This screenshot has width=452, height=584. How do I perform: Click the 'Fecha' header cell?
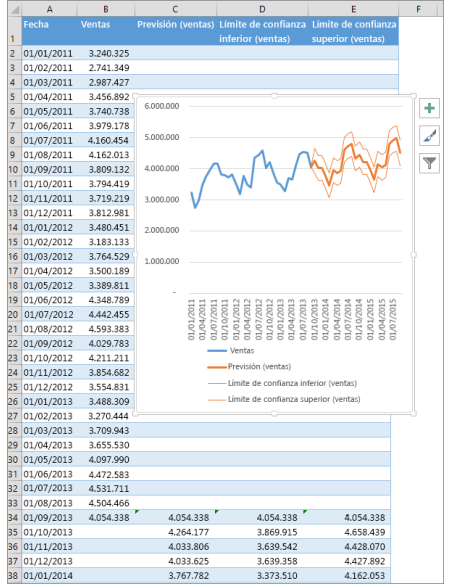50,31
